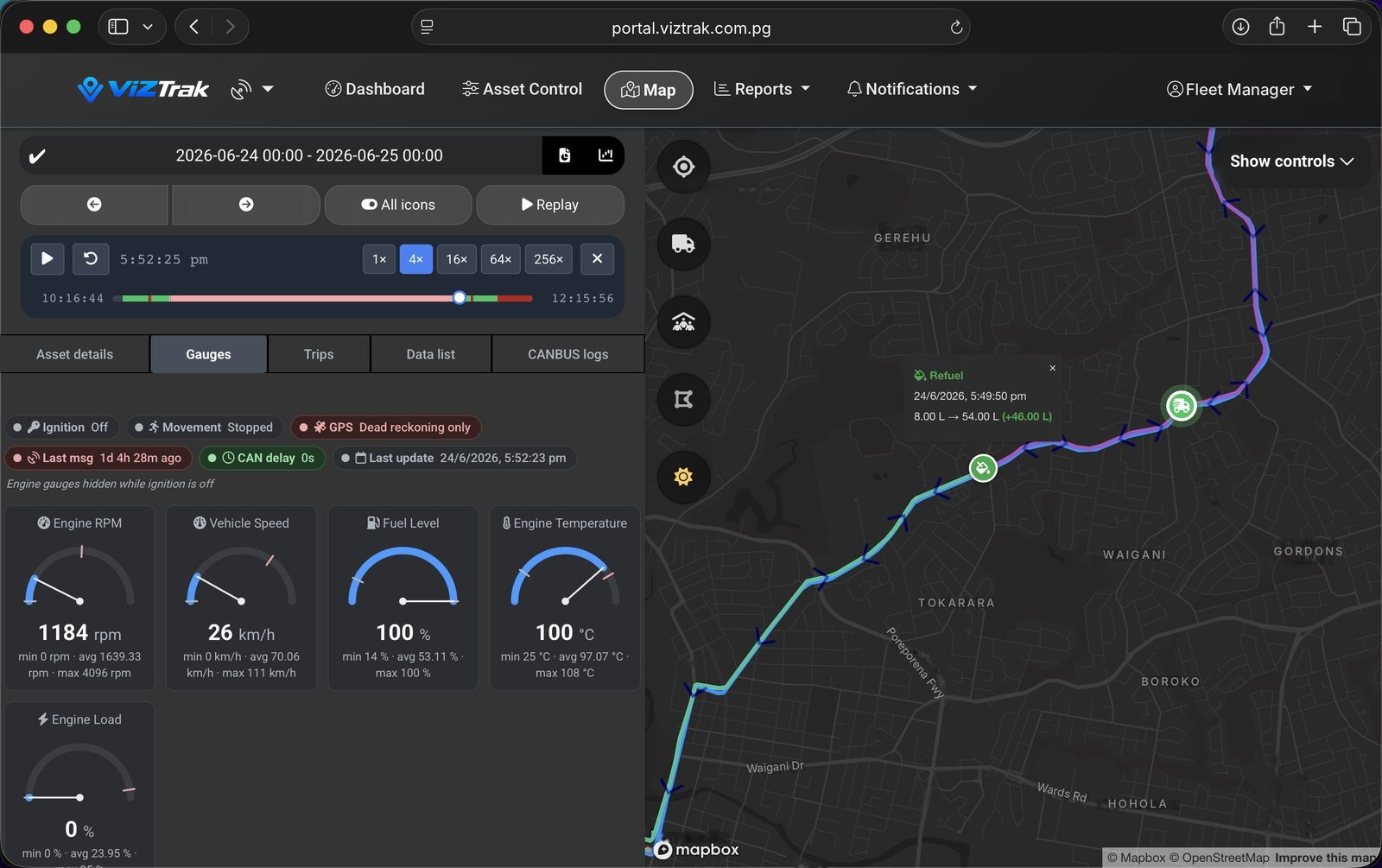This screenshot has width=1382, height=868.
Task: Click the sun brightness map button
Action: (x=683, y=477)
